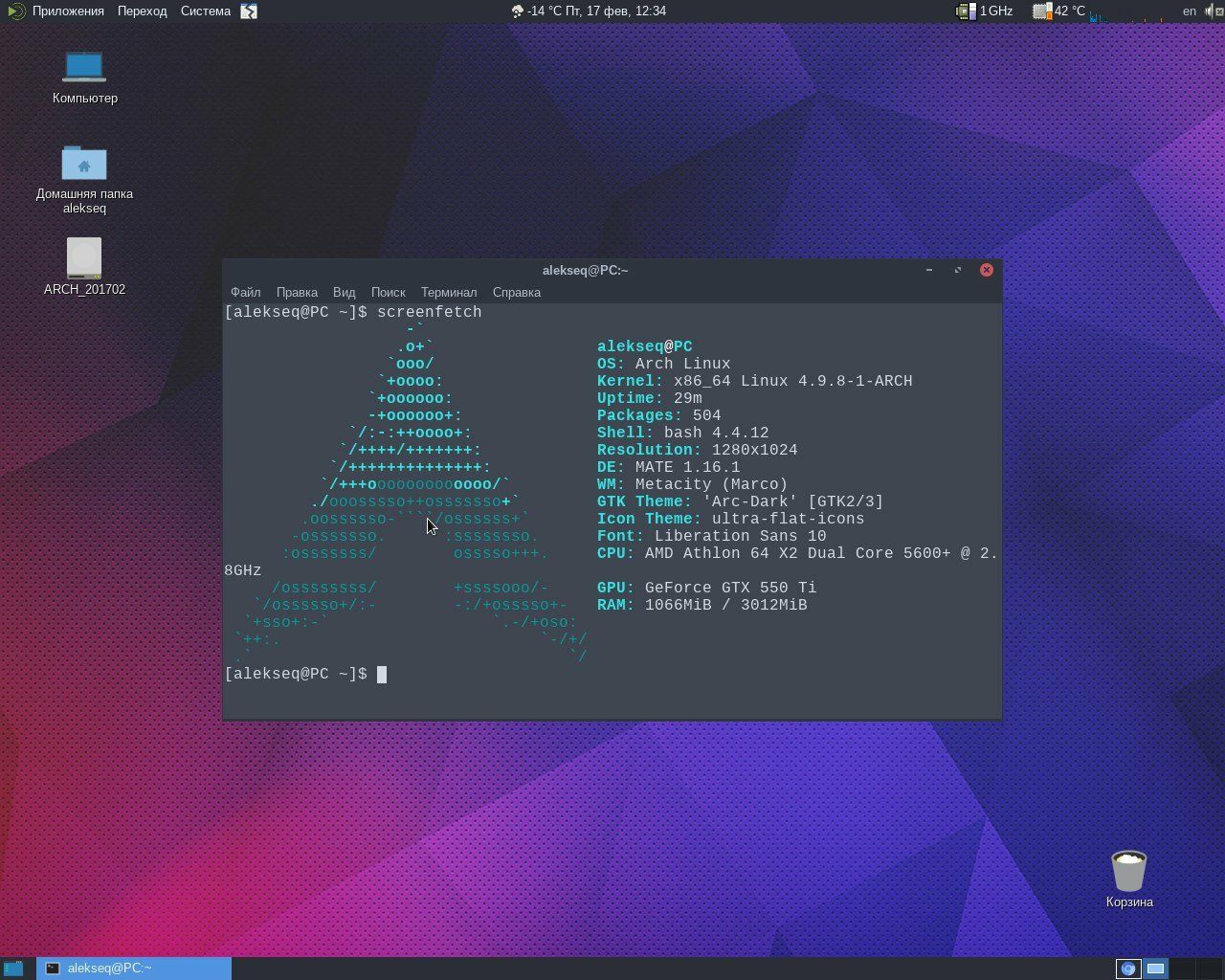Click the OS: Arch Linux line
Screen dimensions: 1225x980
(663, 364)
